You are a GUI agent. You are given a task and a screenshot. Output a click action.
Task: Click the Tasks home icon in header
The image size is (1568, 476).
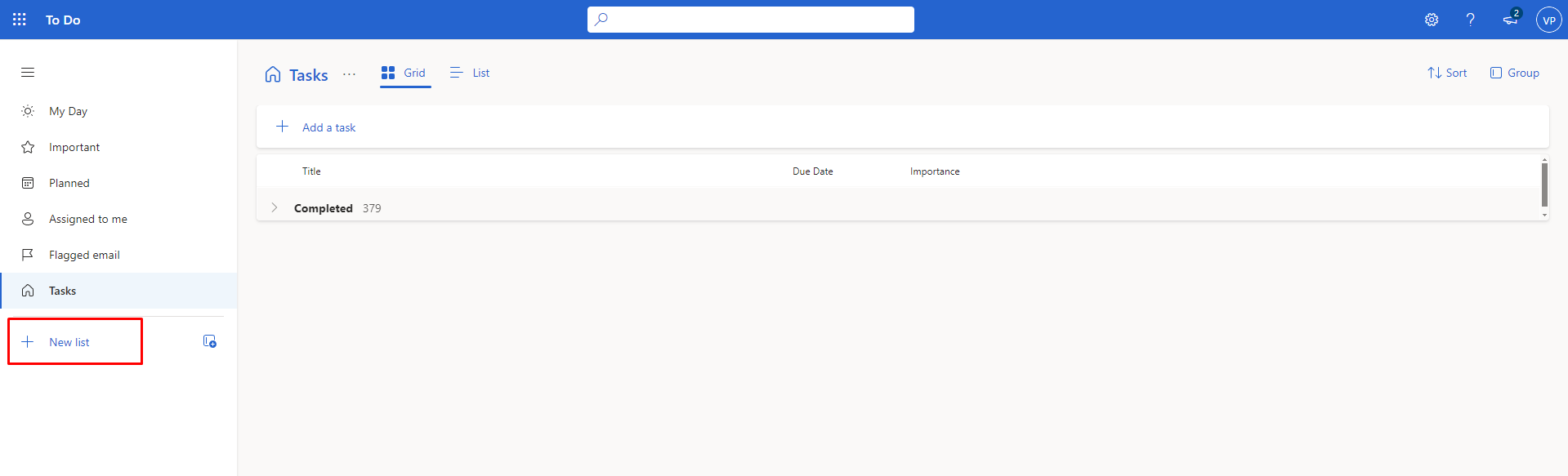(273, 74)
